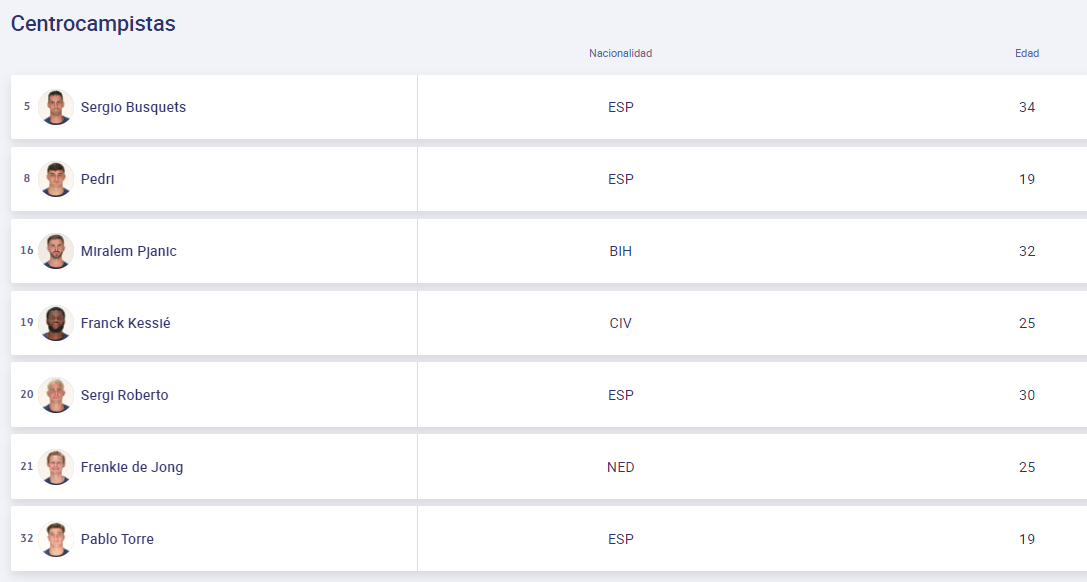Open Pablo Torre name link
This screenshot has height=582, width=1087.
click(117, 539)
